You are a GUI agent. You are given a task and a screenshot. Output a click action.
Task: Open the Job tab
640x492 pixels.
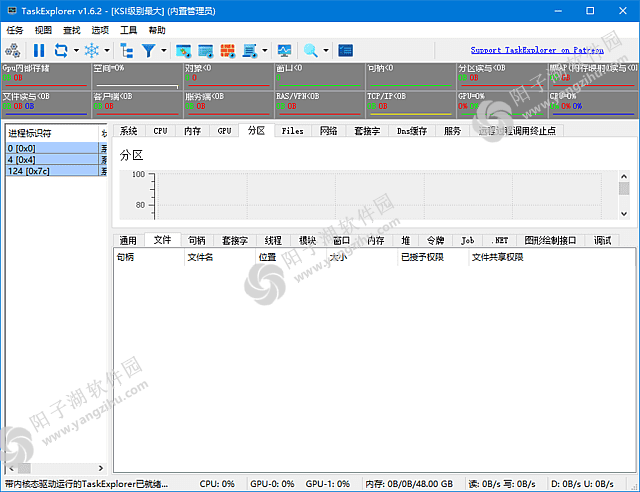click(468, 240)
